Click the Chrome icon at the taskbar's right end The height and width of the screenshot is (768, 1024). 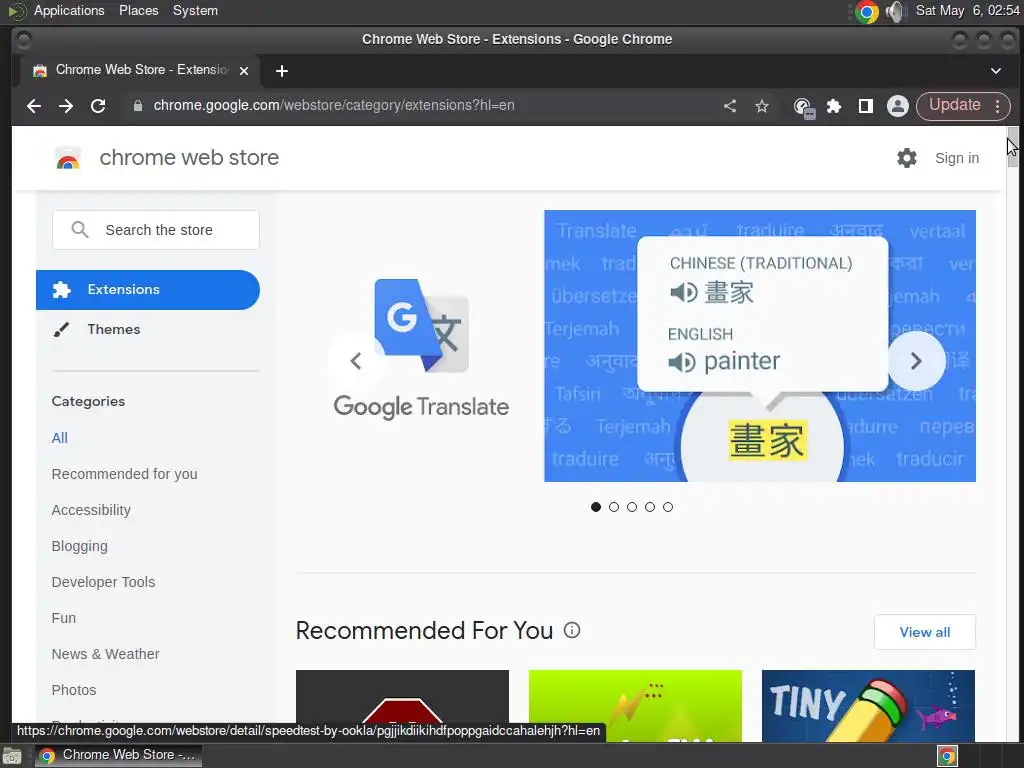948,756
